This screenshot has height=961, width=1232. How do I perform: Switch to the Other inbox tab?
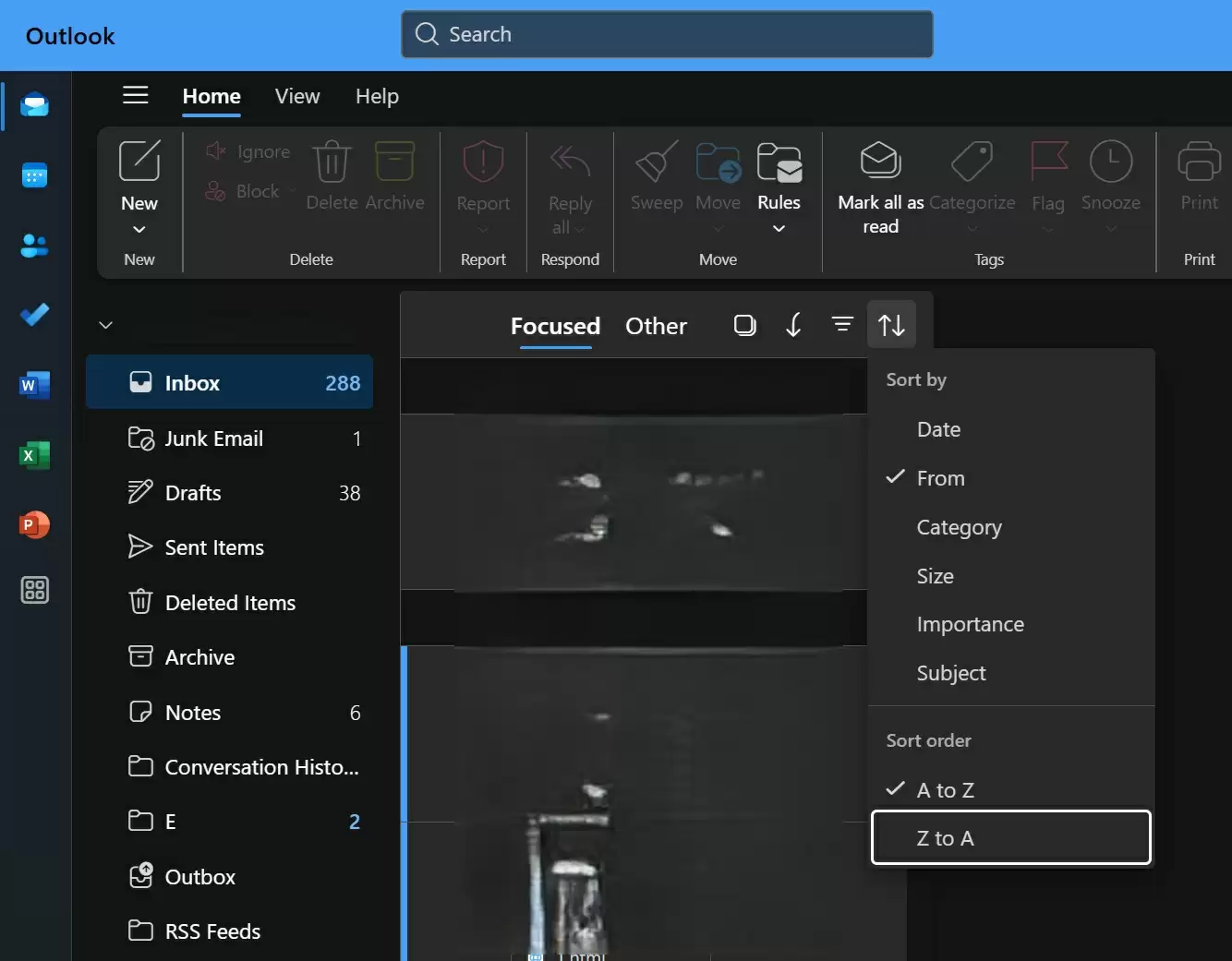point(655,325)
